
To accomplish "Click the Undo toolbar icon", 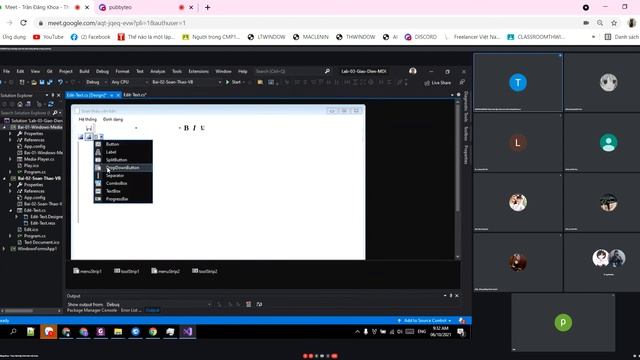I will point(60,82).
